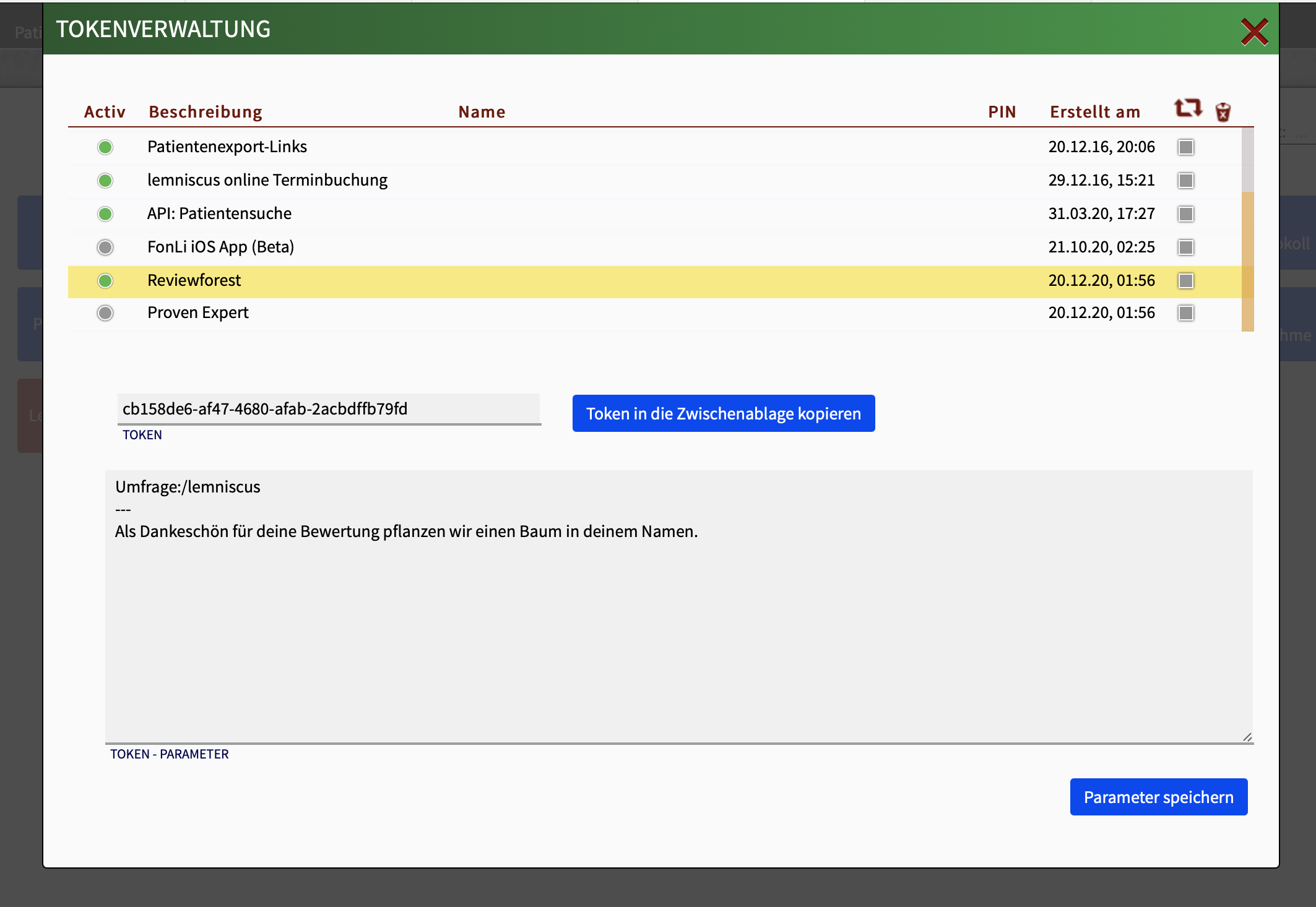
Task: Click the date 31.03.20, 17:27
Action: pos(1102,213)
